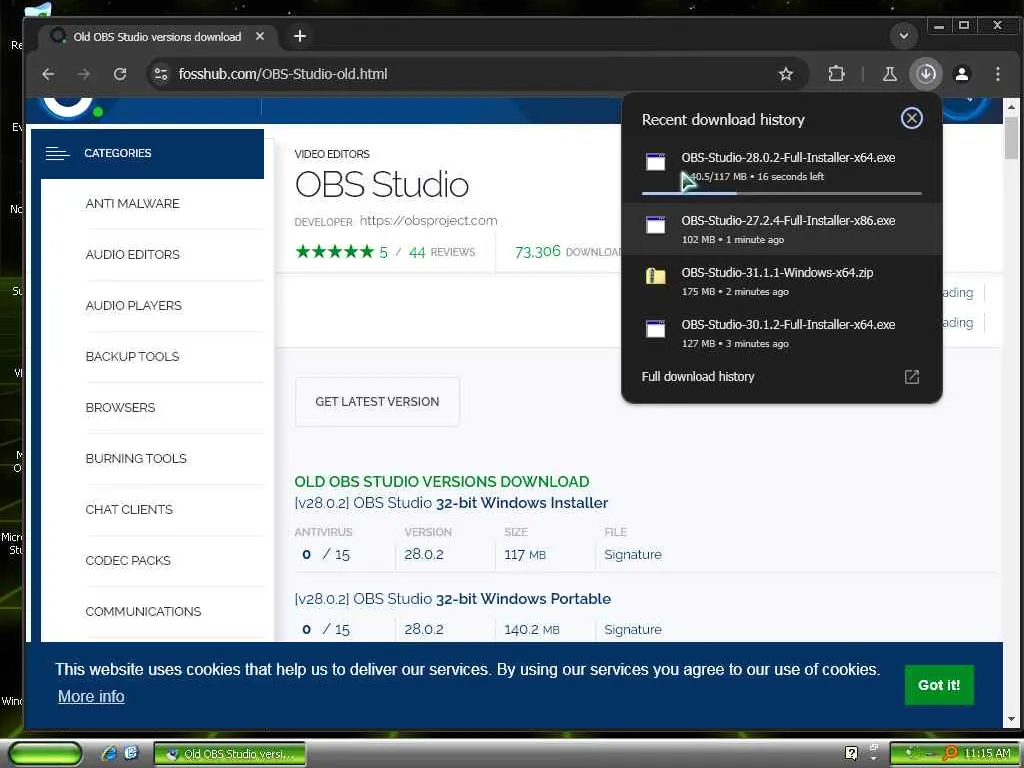The width and height of the screenshot is (1024, 768).
Task: Bookmark this page with the star icon
Action: [x=786, y=74]
